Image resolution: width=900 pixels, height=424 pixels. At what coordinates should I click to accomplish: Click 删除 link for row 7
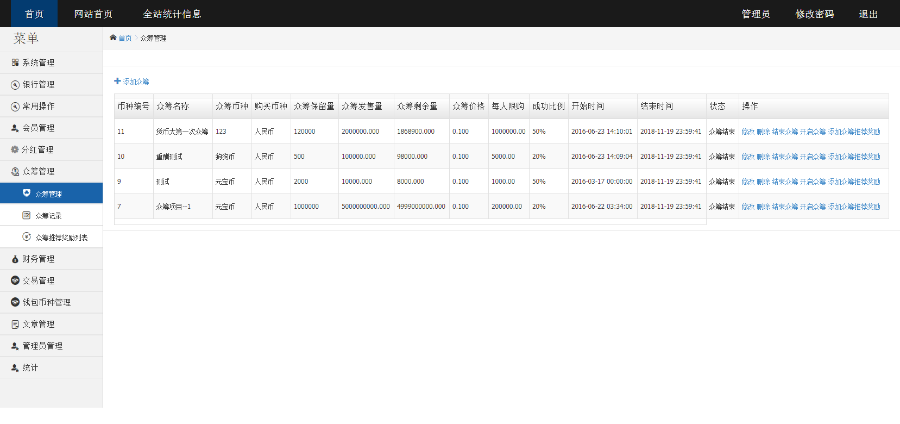pyautogui.click(x=763, y=207)
